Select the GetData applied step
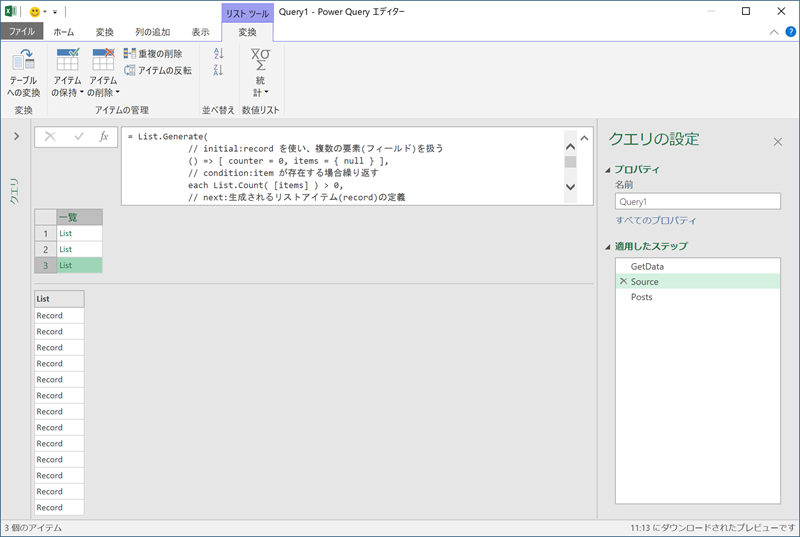The height and width of the screenshot is (537, 800). [647, 267]
